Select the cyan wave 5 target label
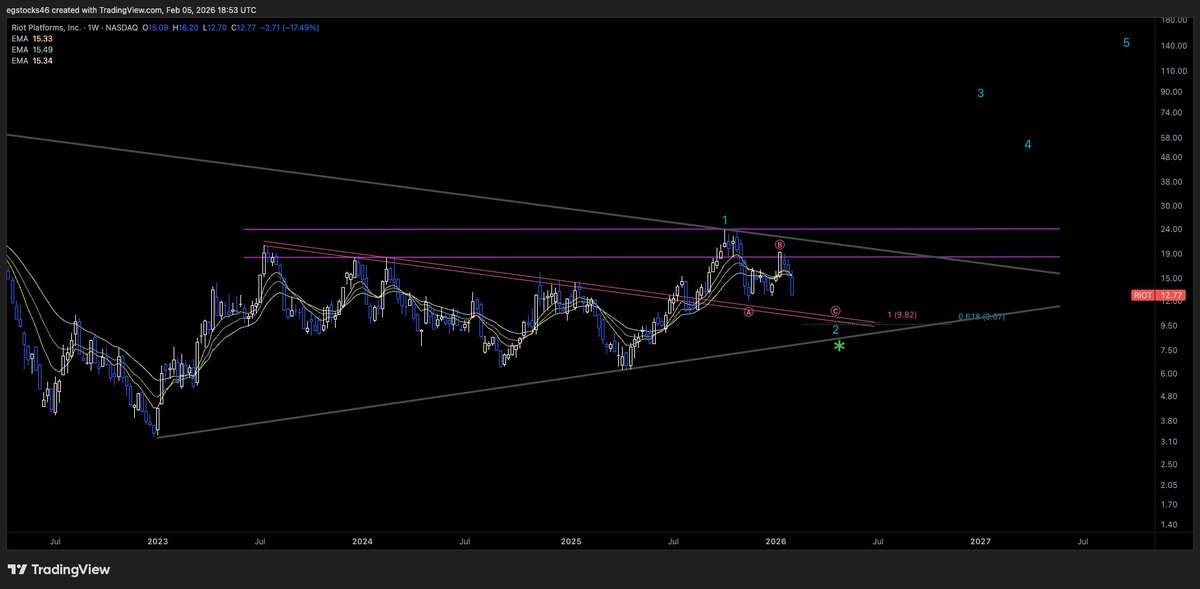The width and height of the screenshot is (1200, 589). [x=1126, y=42]
